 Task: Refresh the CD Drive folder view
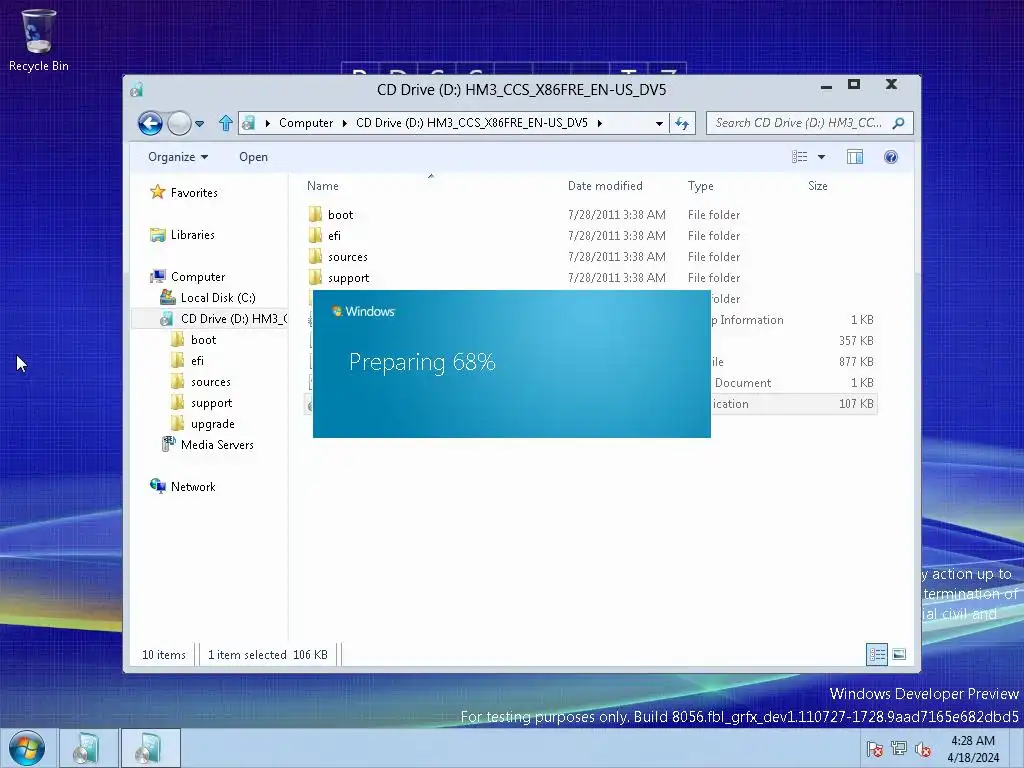pyautogui.click(x=682, y=123)
